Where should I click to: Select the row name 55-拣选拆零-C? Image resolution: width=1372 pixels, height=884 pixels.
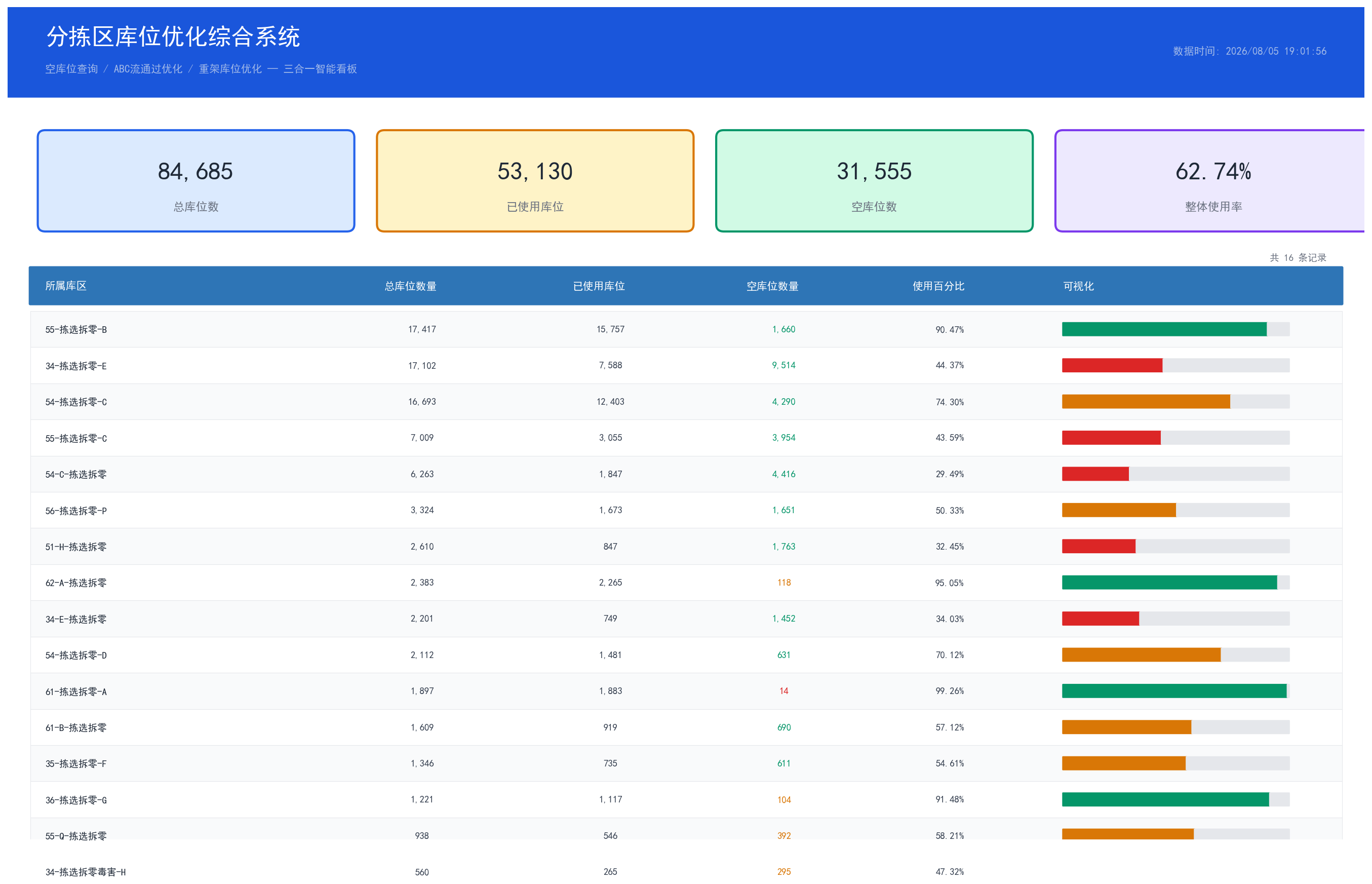(x=76, y=438)
